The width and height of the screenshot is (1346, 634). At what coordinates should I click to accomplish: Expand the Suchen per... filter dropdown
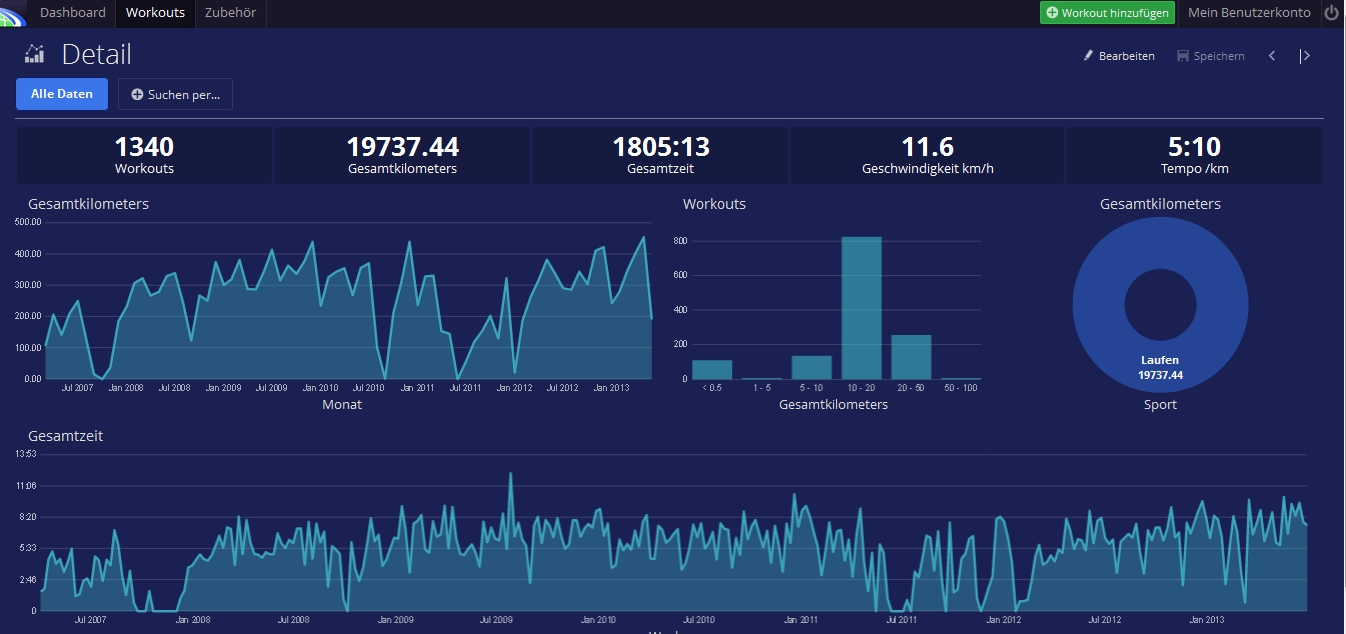click(175, 94)
